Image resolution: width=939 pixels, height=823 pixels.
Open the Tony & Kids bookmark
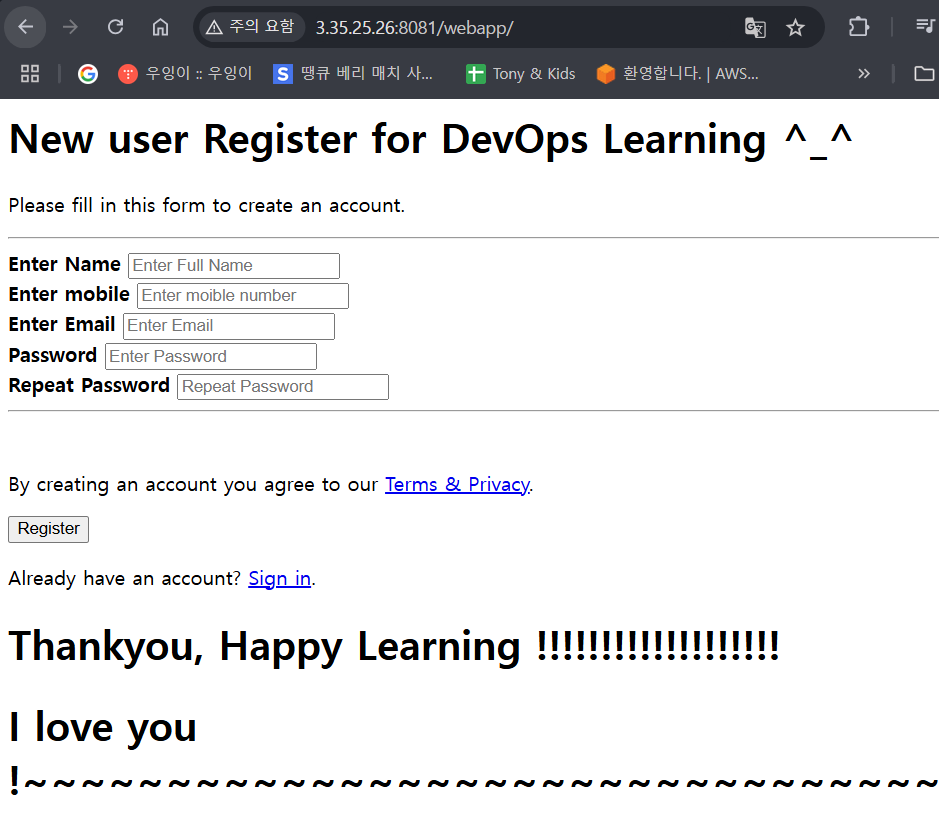pos(520,74)
